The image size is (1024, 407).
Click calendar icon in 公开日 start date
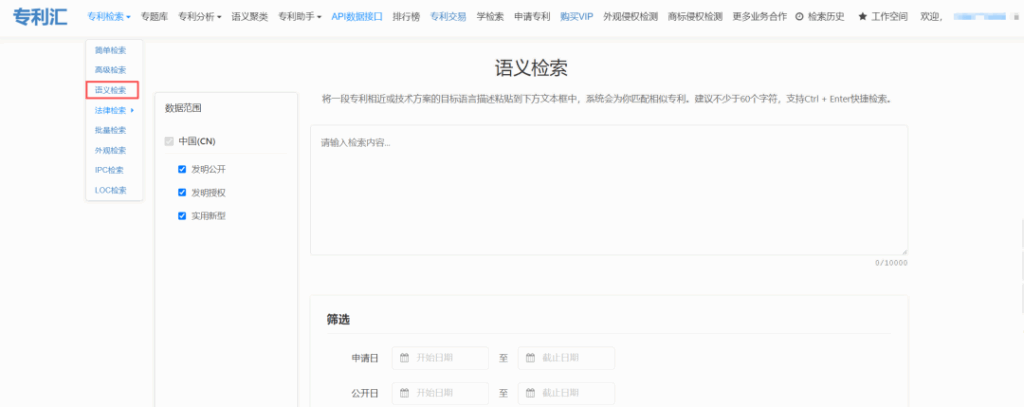(405, 394)
